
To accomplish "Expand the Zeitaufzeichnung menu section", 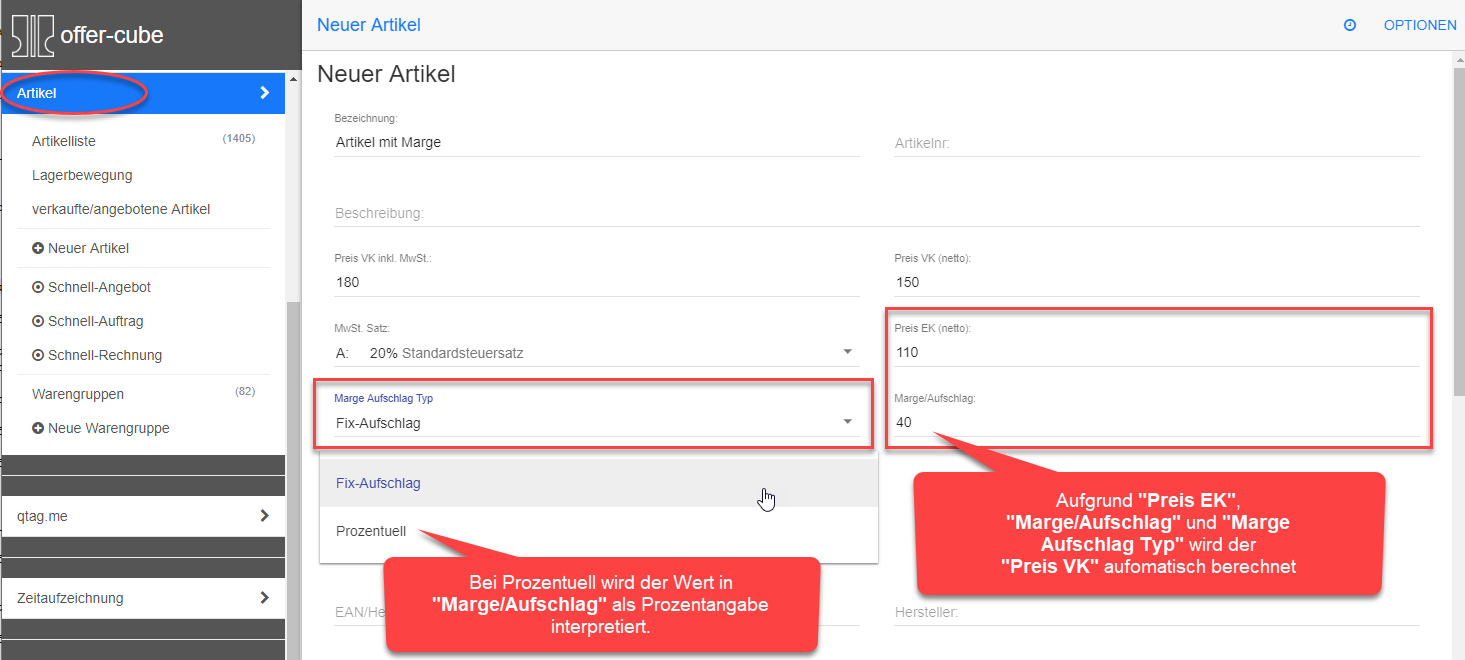I will (143, 598).
